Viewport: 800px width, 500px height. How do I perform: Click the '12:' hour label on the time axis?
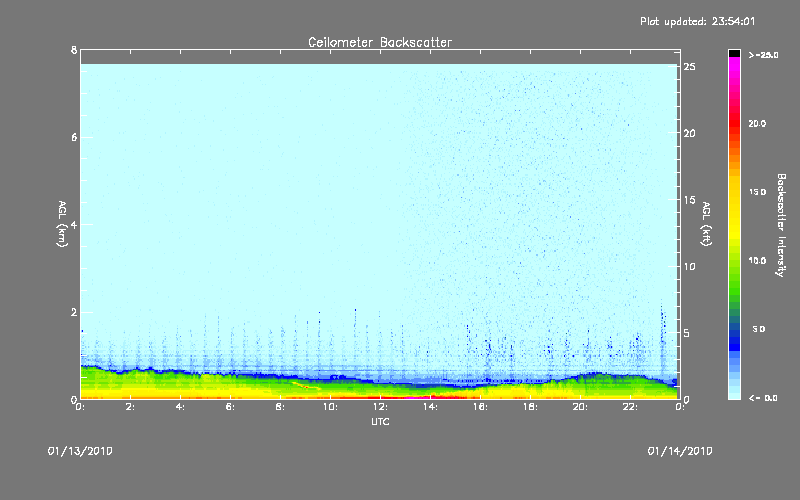click(x=380, y=407)
